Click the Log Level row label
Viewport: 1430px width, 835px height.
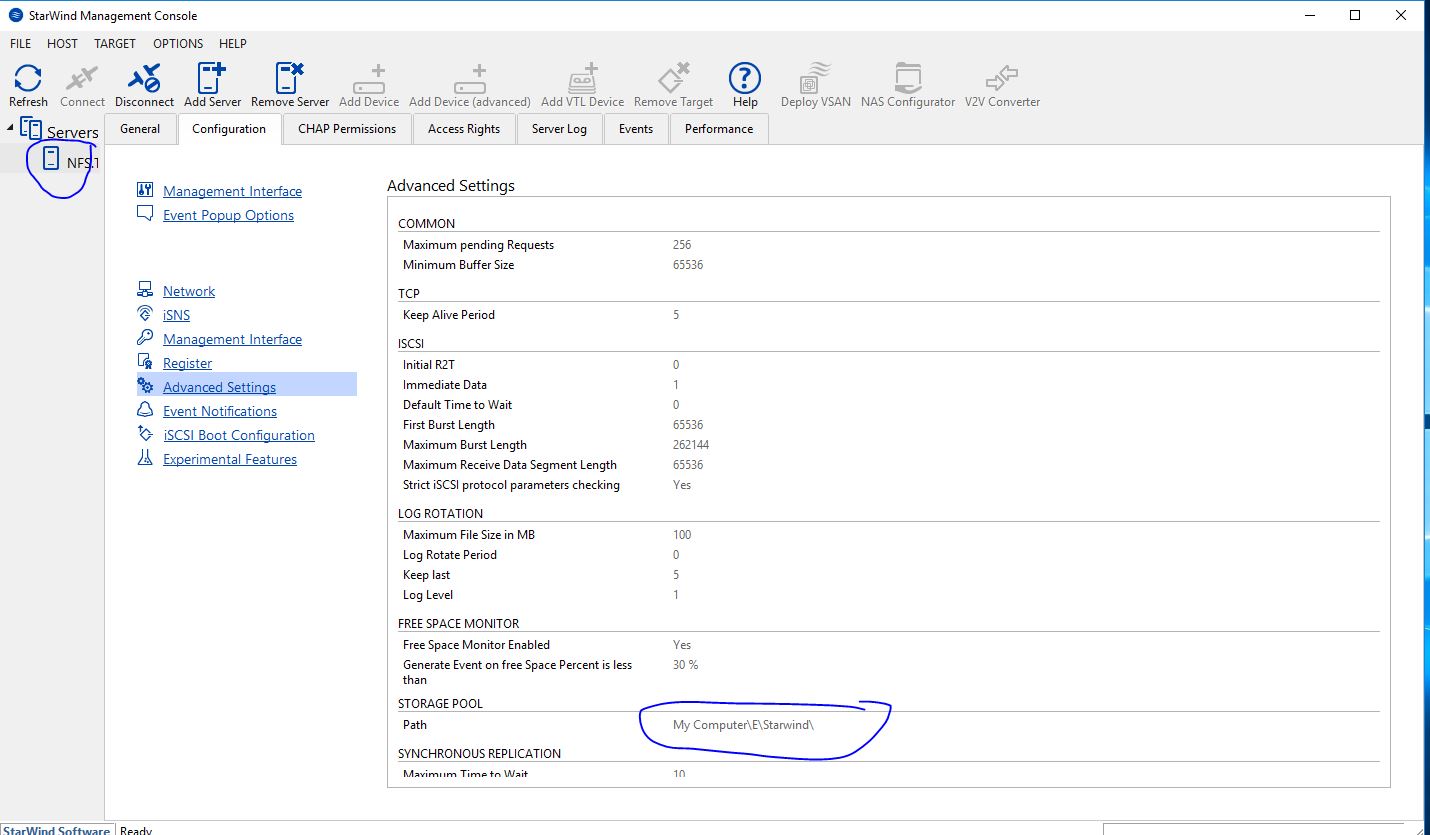pyautogui.click(x=428, y=595)
